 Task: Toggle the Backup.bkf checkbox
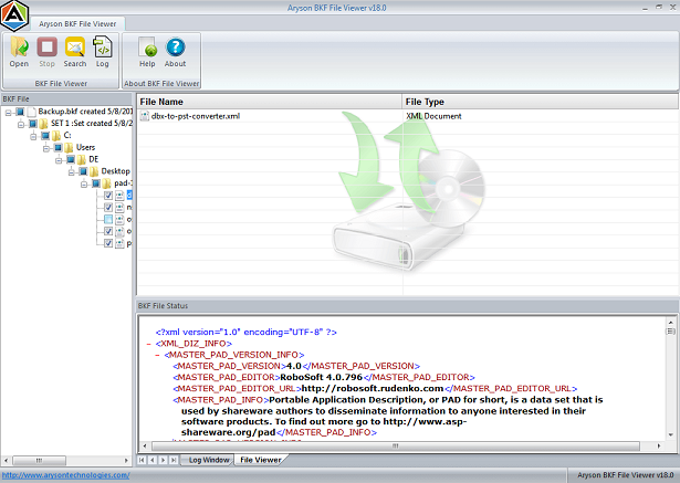[20, 112]
